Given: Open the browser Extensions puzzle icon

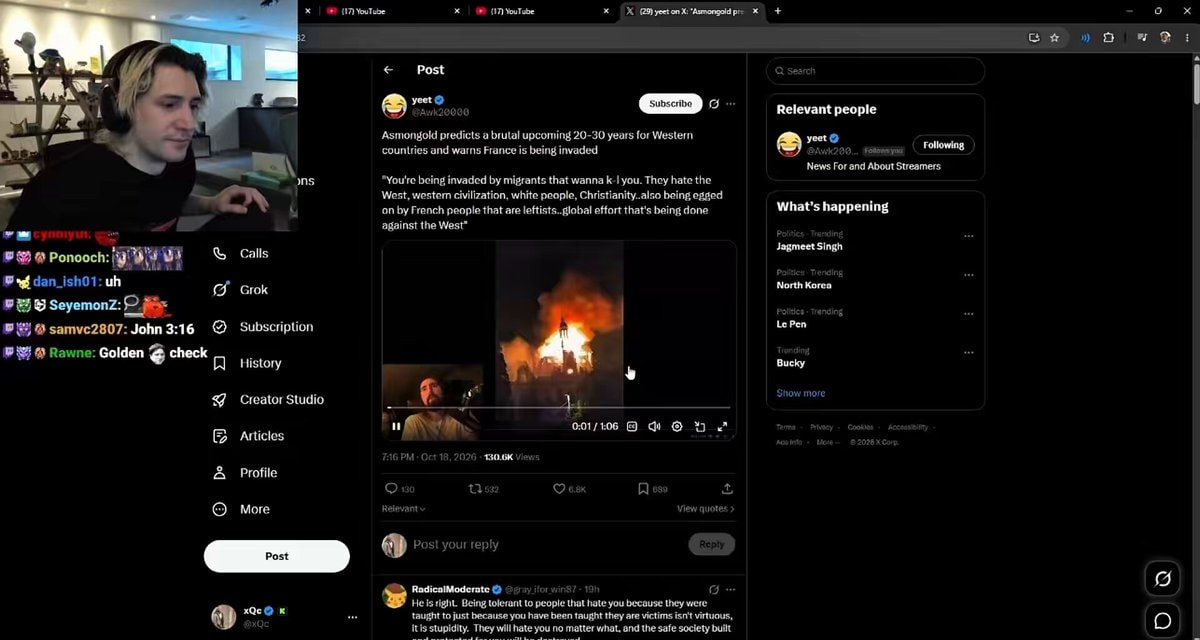Looking at the screenshot, I should (x=1108, y=38).
